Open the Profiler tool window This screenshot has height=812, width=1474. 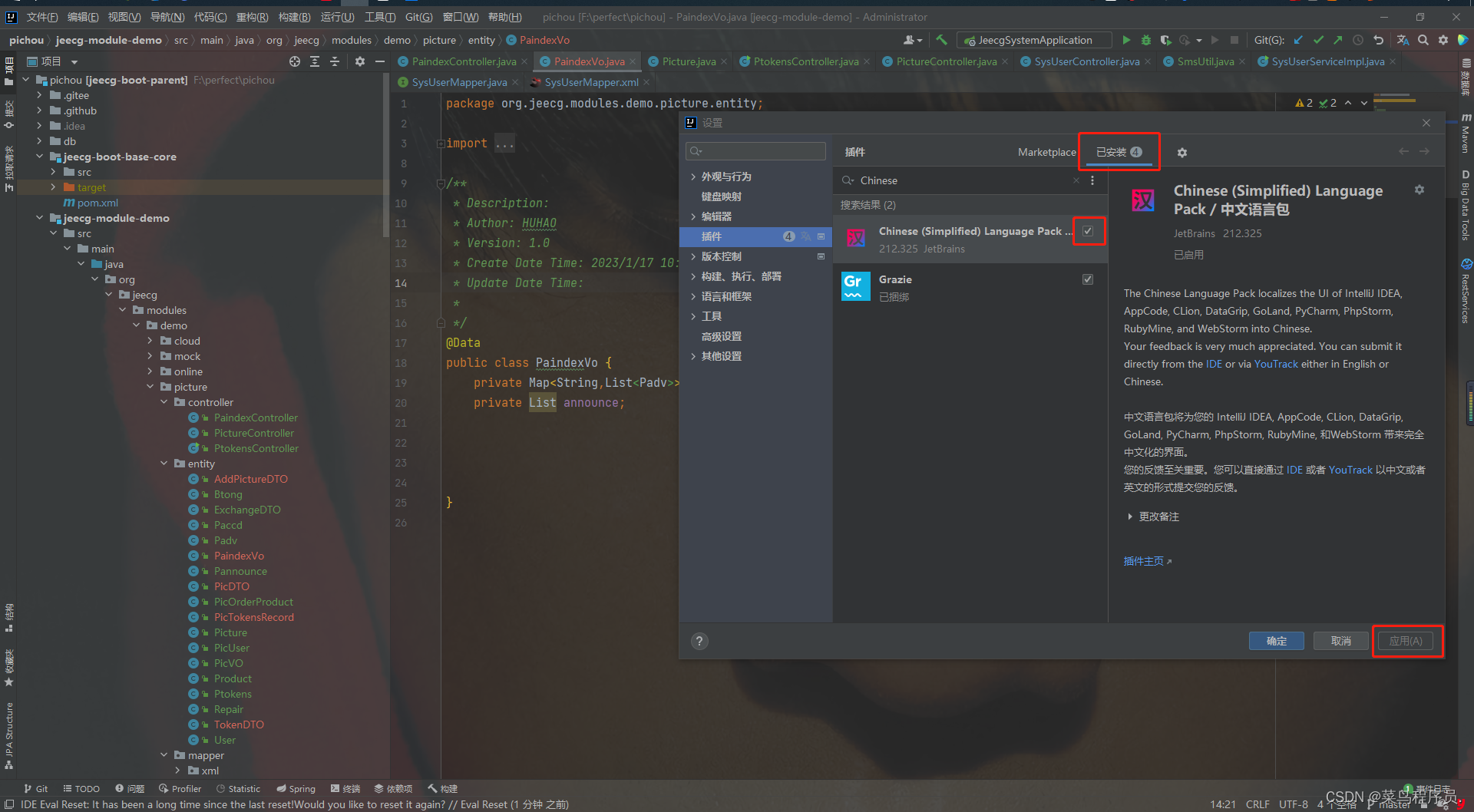[186, 788]
